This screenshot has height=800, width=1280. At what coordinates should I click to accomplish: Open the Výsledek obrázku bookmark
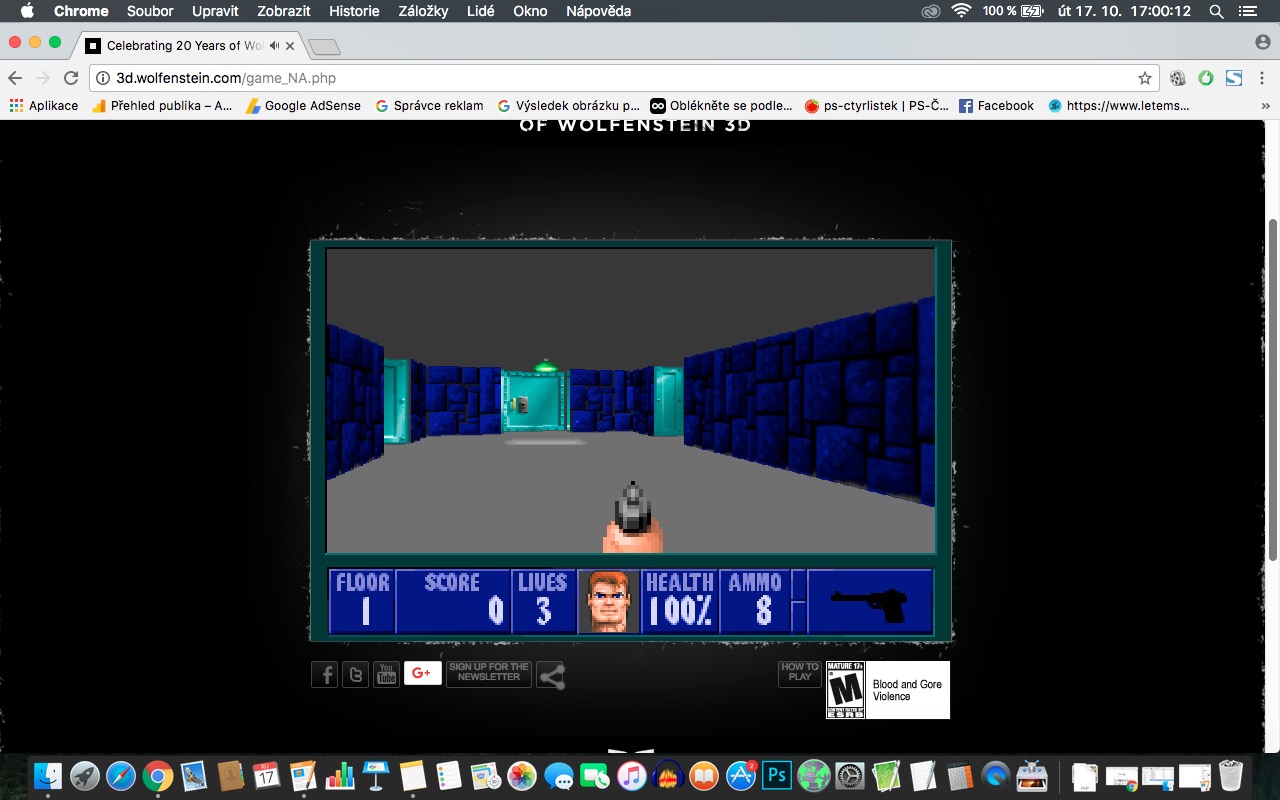click(x=569, y=106)
